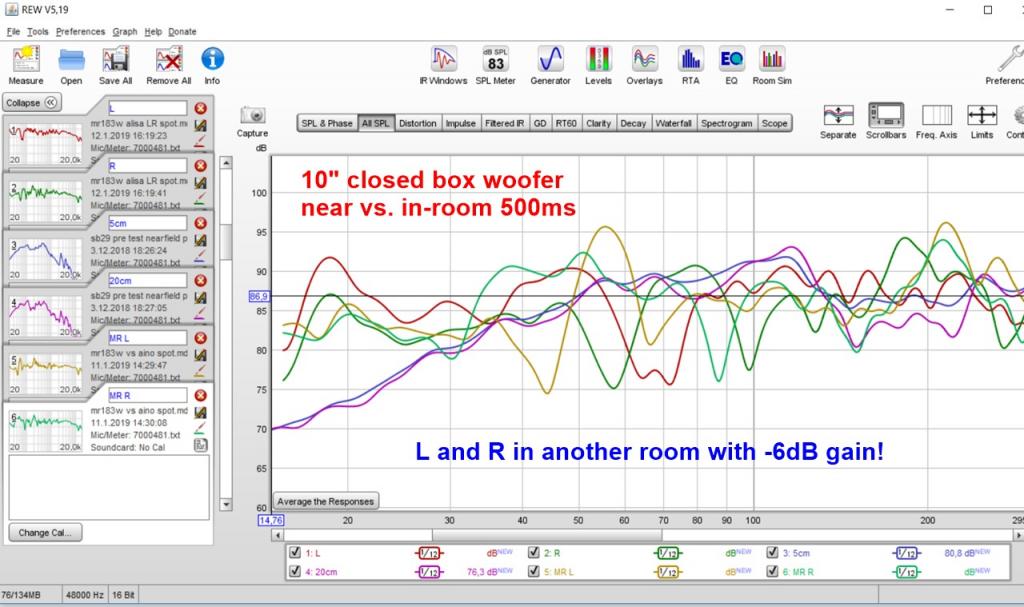Click the Capture camera icon
The image size is (1024, 607).
point(253,115)
